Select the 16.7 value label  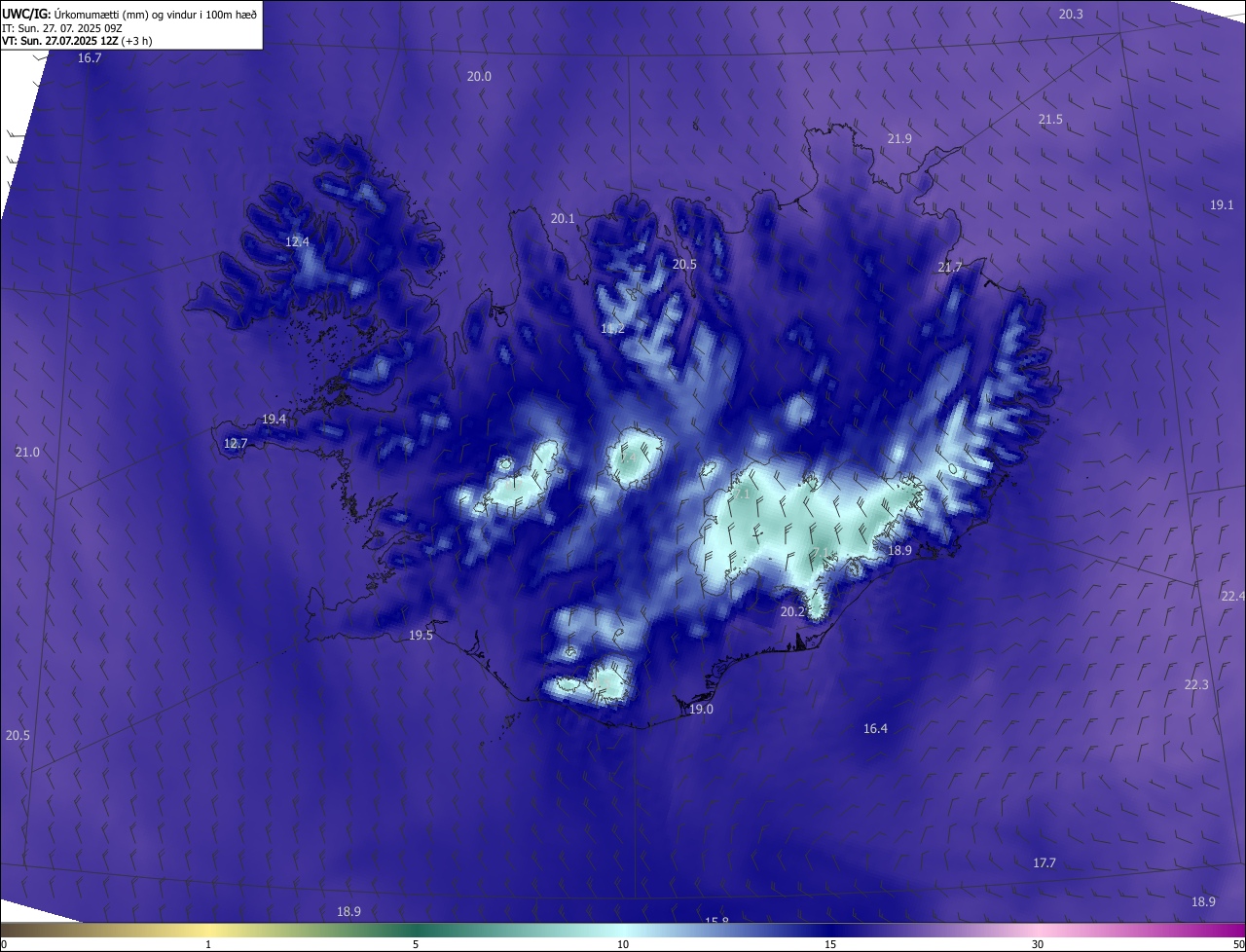click(90, 58)
